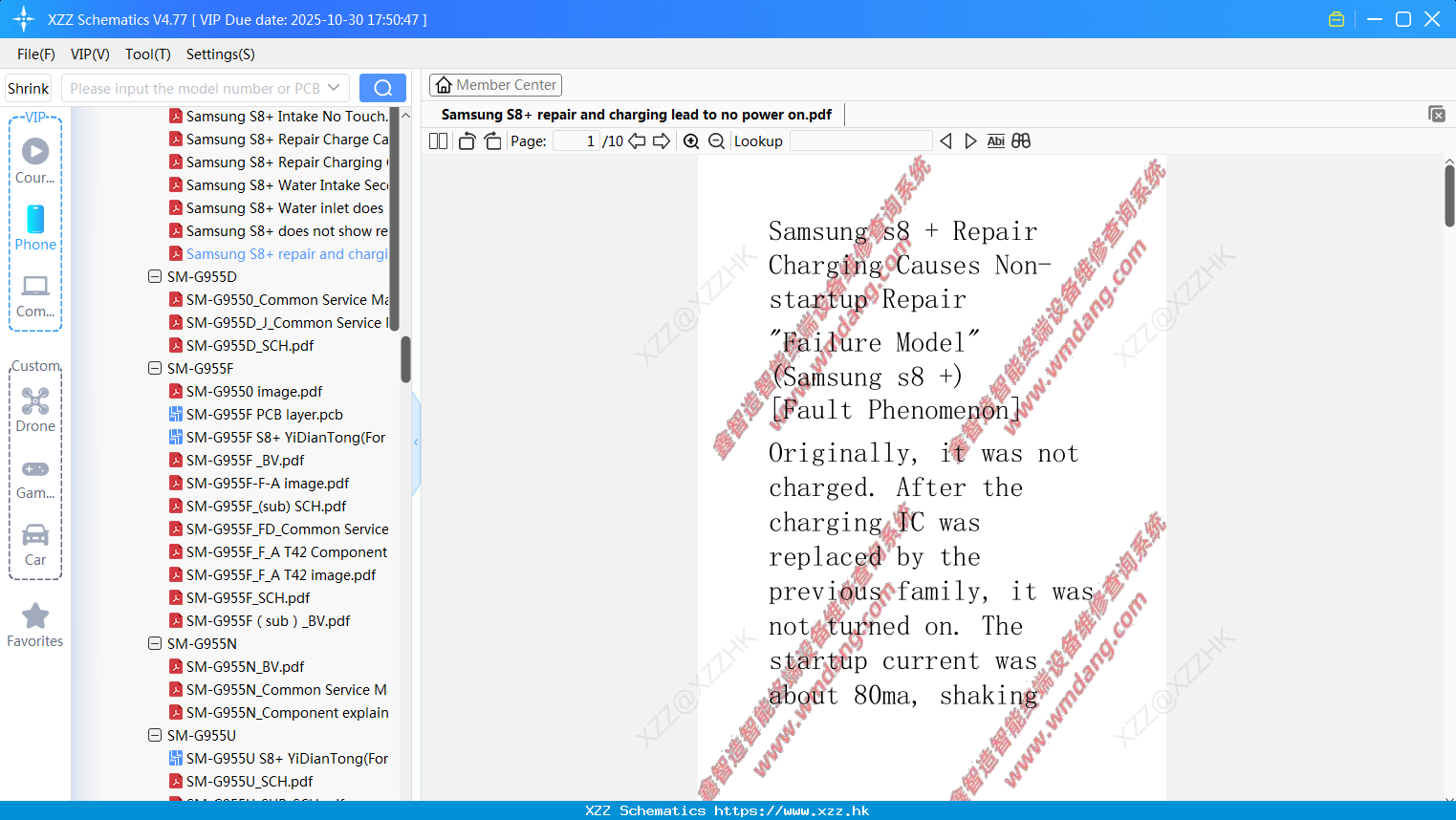Click the PDF viewer vertical scrollbar

point(1449,195)
